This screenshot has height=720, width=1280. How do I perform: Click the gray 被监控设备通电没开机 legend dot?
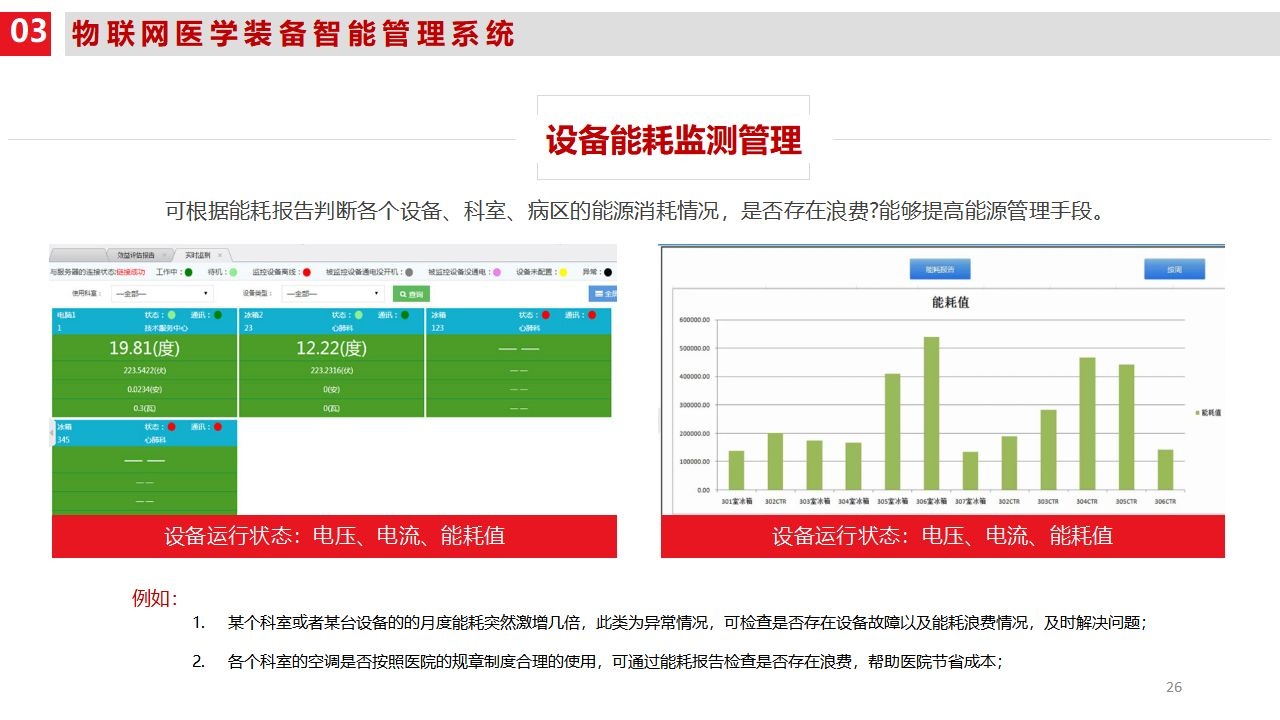pos(409,272)
